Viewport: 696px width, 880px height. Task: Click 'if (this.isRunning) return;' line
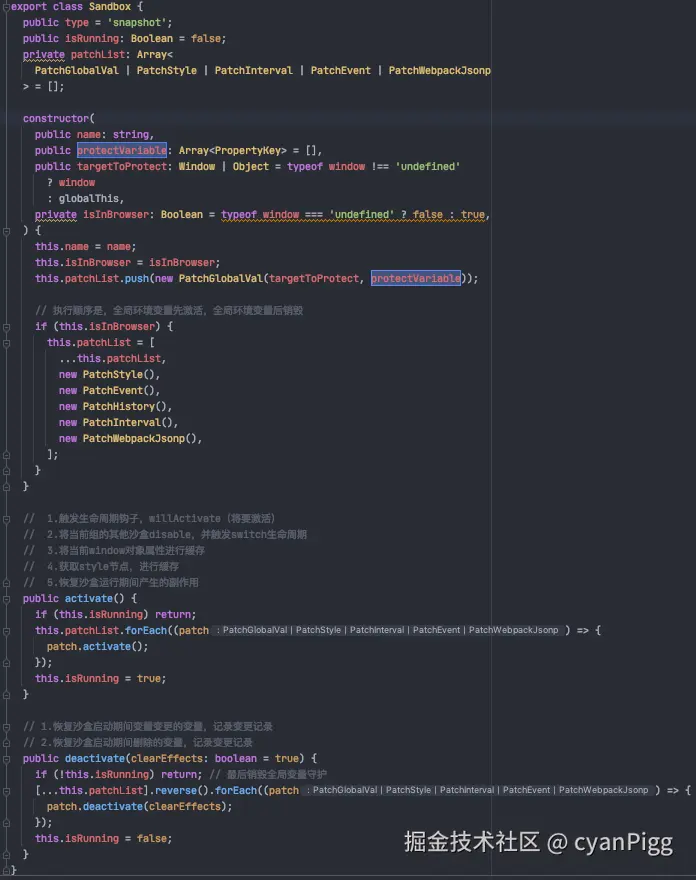tap(116, 615)
